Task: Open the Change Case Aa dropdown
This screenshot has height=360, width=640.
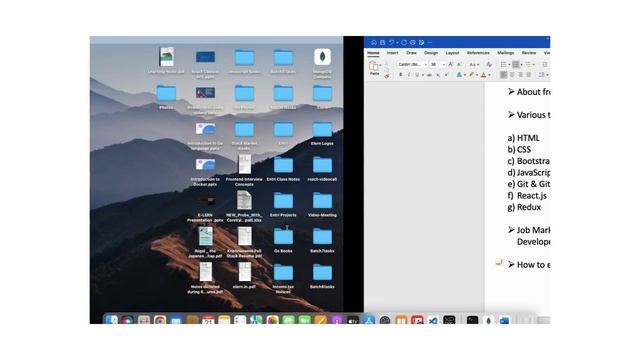Action: (473, 64)
